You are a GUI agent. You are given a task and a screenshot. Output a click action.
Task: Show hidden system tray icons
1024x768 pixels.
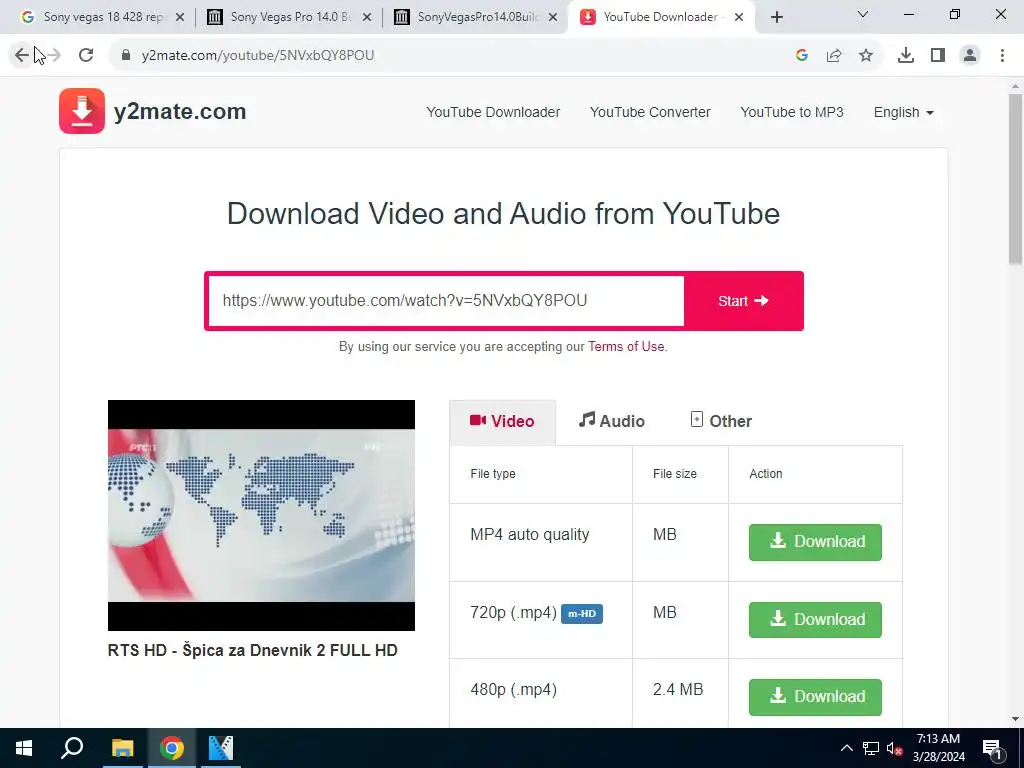tap(846, 748)
